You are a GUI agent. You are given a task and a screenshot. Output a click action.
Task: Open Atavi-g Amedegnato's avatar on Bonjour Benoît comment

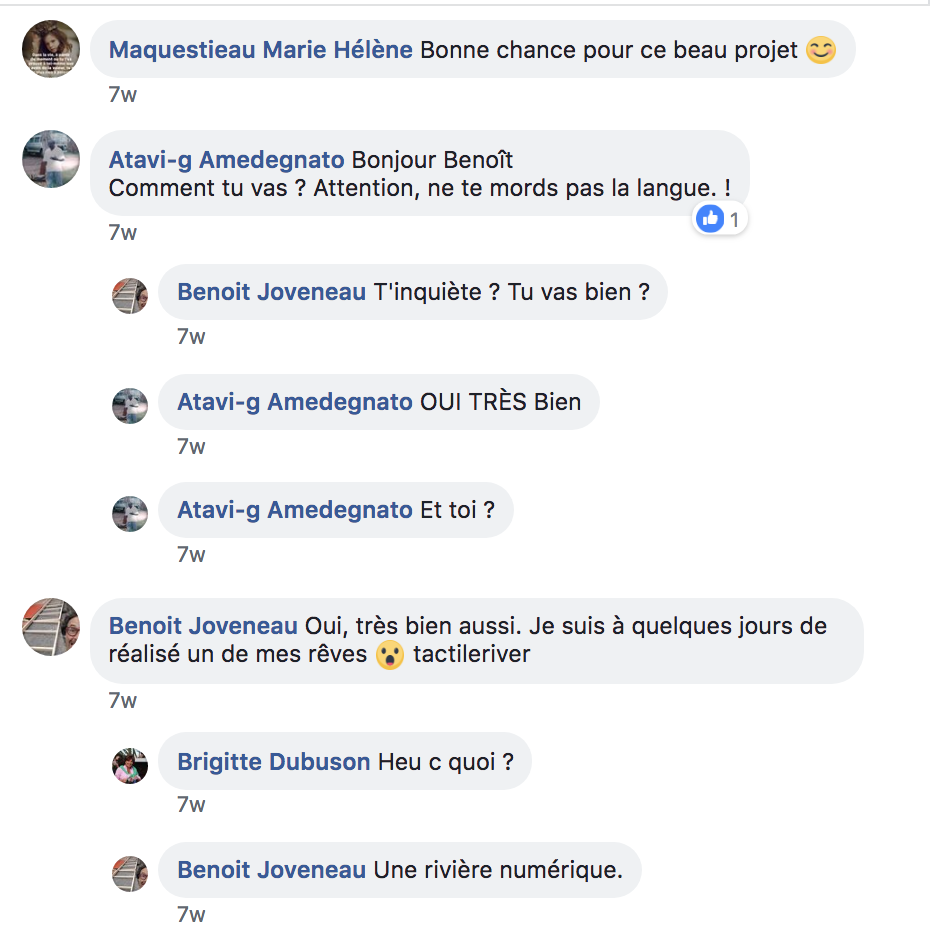point(51,159)
